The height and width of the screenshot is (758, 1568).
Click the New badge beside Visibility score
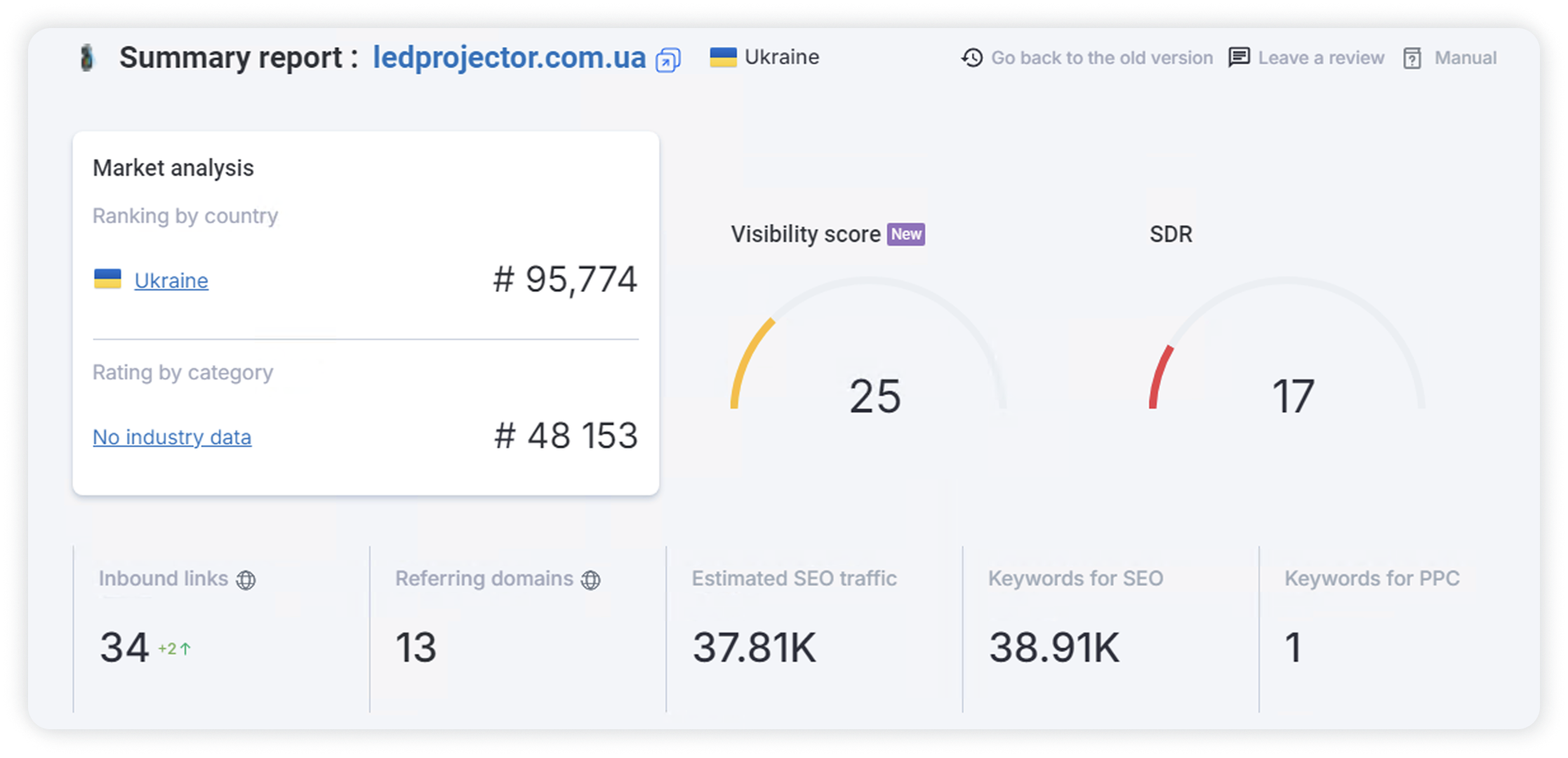tap(906, 234)
